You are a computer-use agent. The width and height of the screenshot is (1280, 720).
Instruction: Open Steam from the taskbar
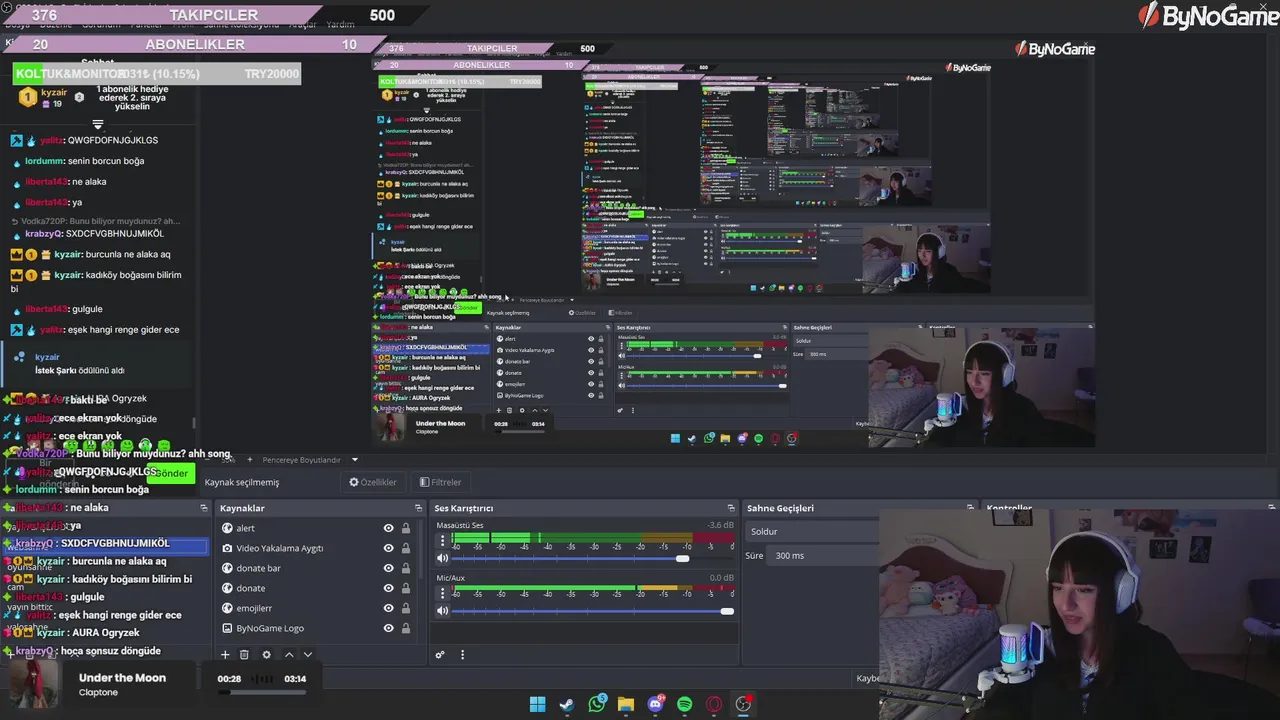[x=567, y=704]
